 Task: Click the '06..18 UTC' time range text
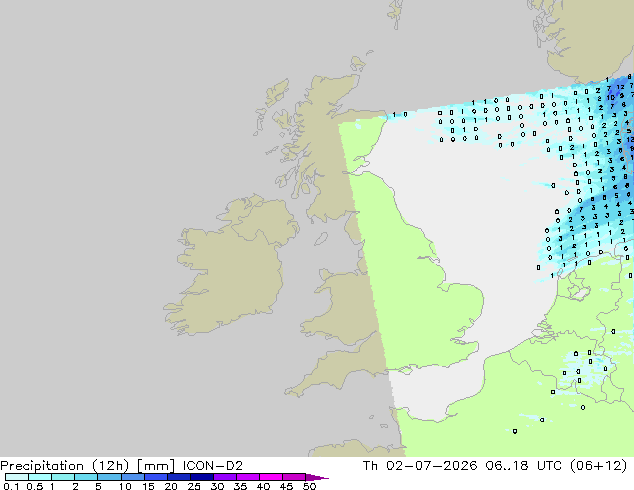(524, 466)
